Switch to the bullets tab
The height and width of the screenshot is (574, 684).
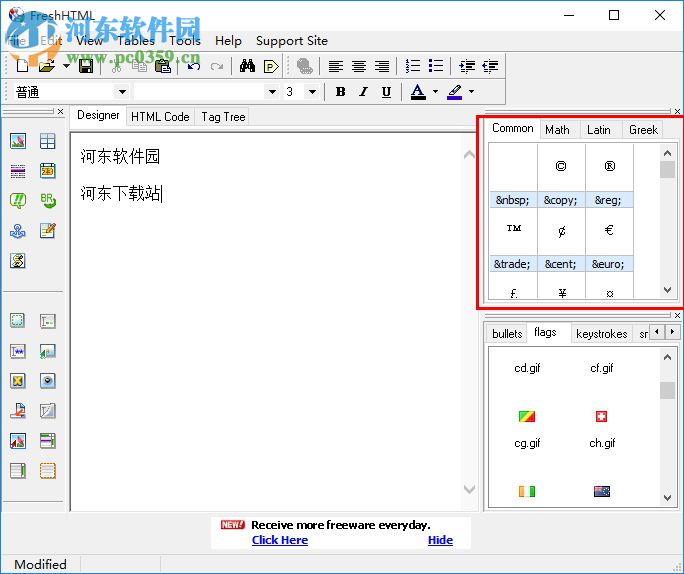tap(507, 334)
